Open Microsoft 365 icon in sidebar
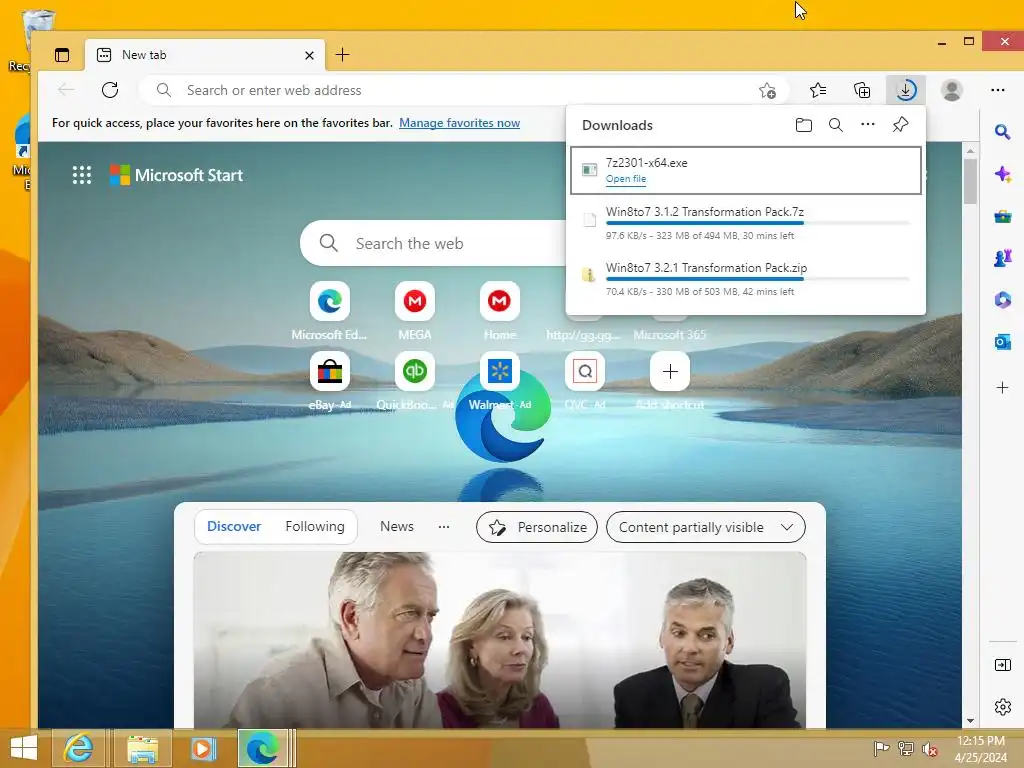This screenshot has width=1024, height=768. (1002, 300)
